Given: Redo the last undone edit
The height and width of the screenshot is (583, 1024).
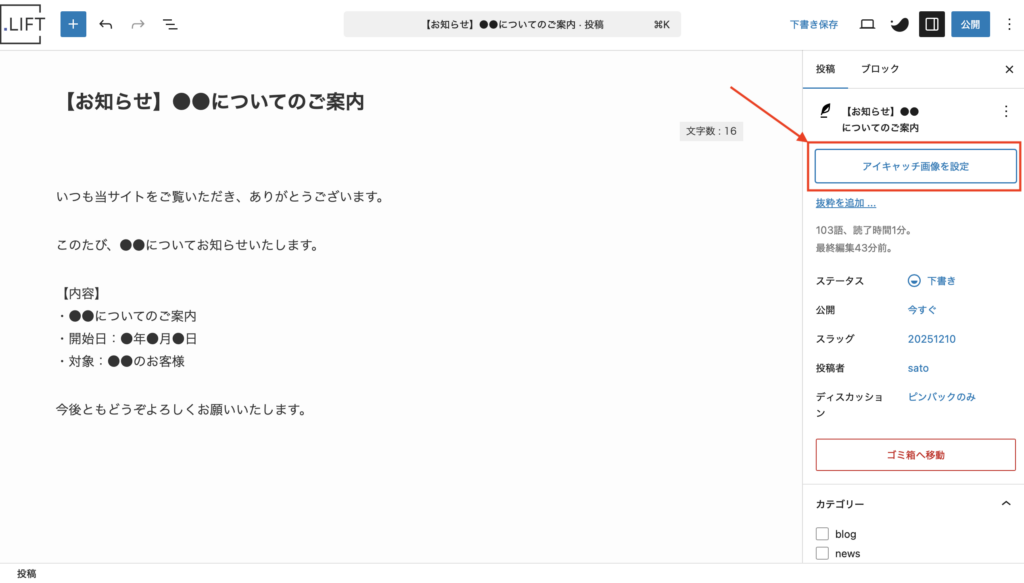Looking at the screenshot, I should pyautogui.click(x=138, y=24).
